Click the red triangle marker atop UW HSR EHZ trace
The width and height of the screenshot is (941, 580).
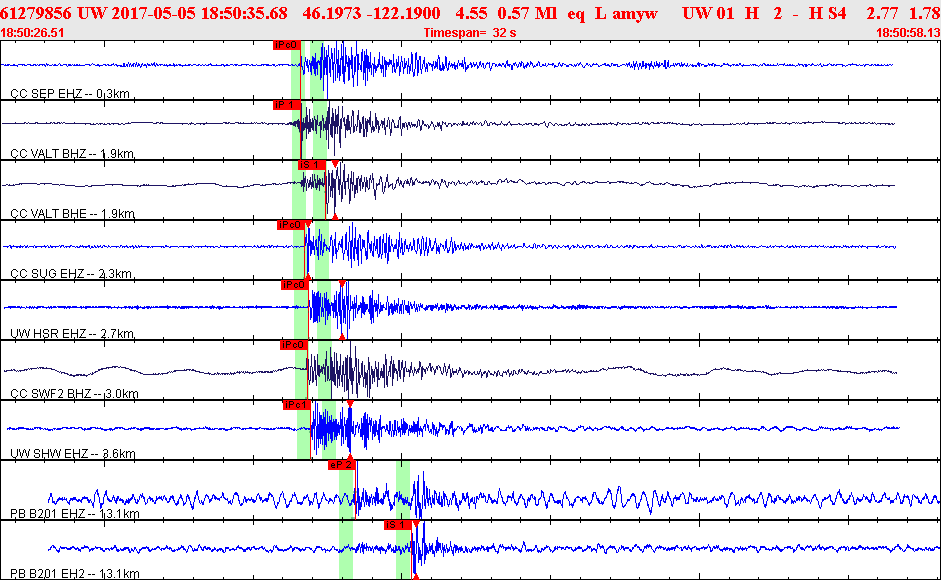point(342,283)
